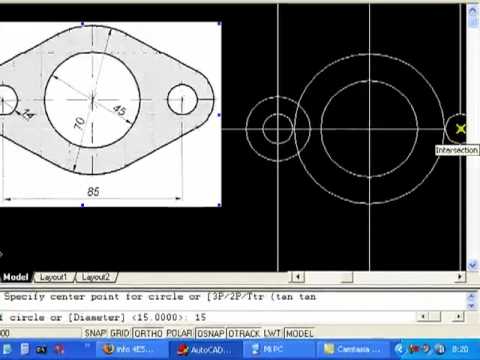
Task: Click the command window scroll up arrow
Action: 472,296
